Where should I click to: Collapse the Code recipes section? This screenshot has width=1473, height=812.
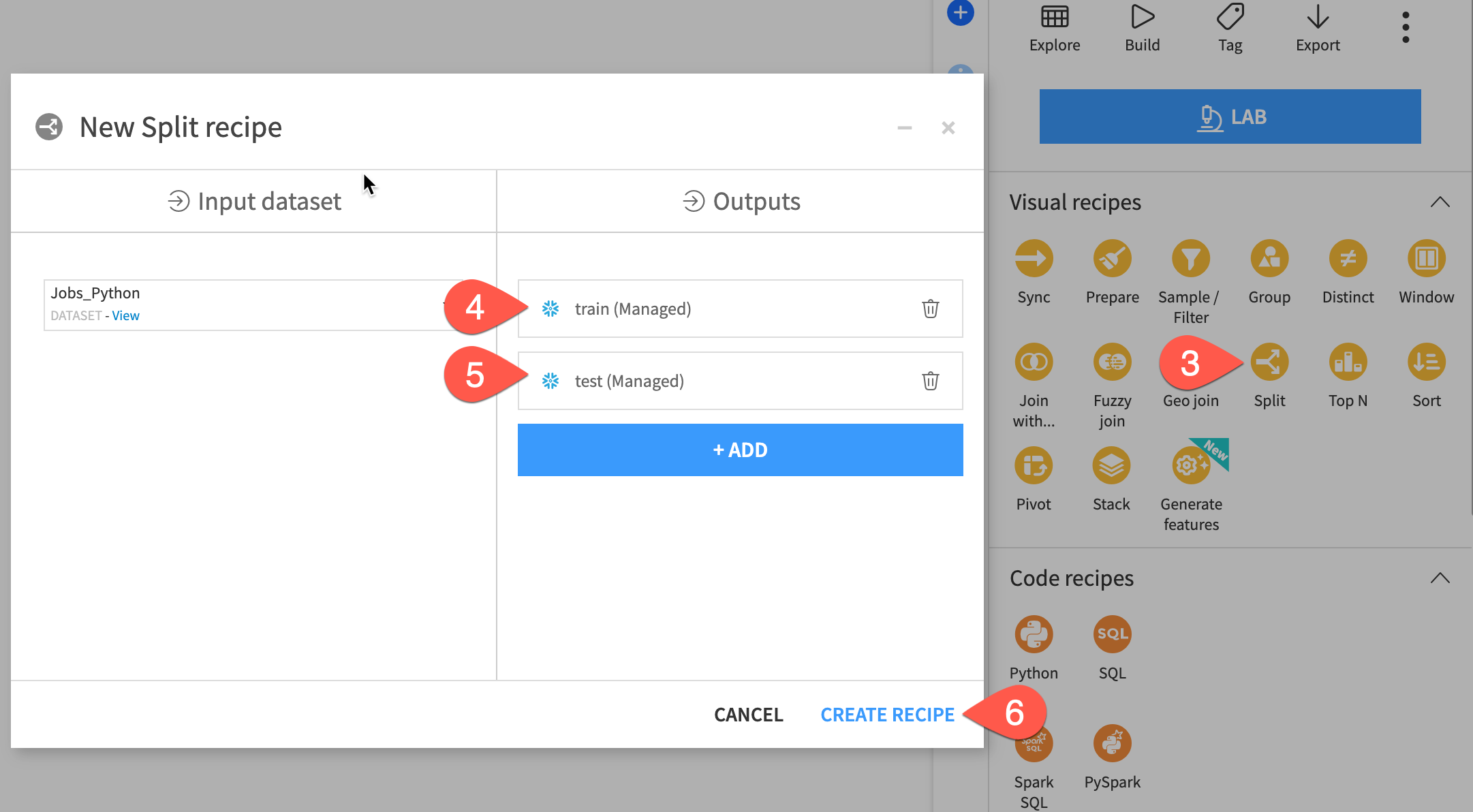[1440, 578]
